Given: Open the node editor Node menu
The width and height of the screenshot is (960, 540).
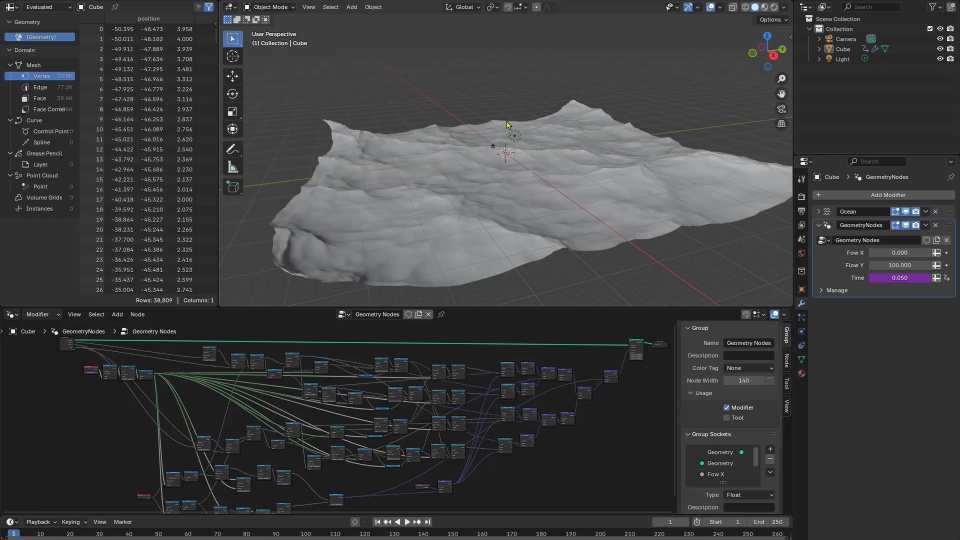Looking at the screenshot, I should pyautogui.click(x=137, y=314).
